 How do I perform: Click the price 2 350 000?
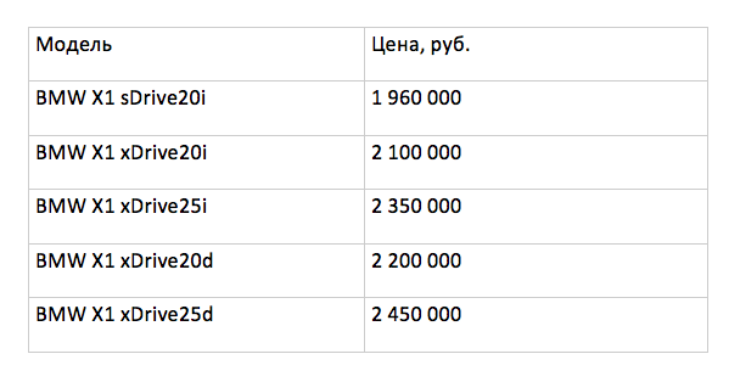click(416, 207)
